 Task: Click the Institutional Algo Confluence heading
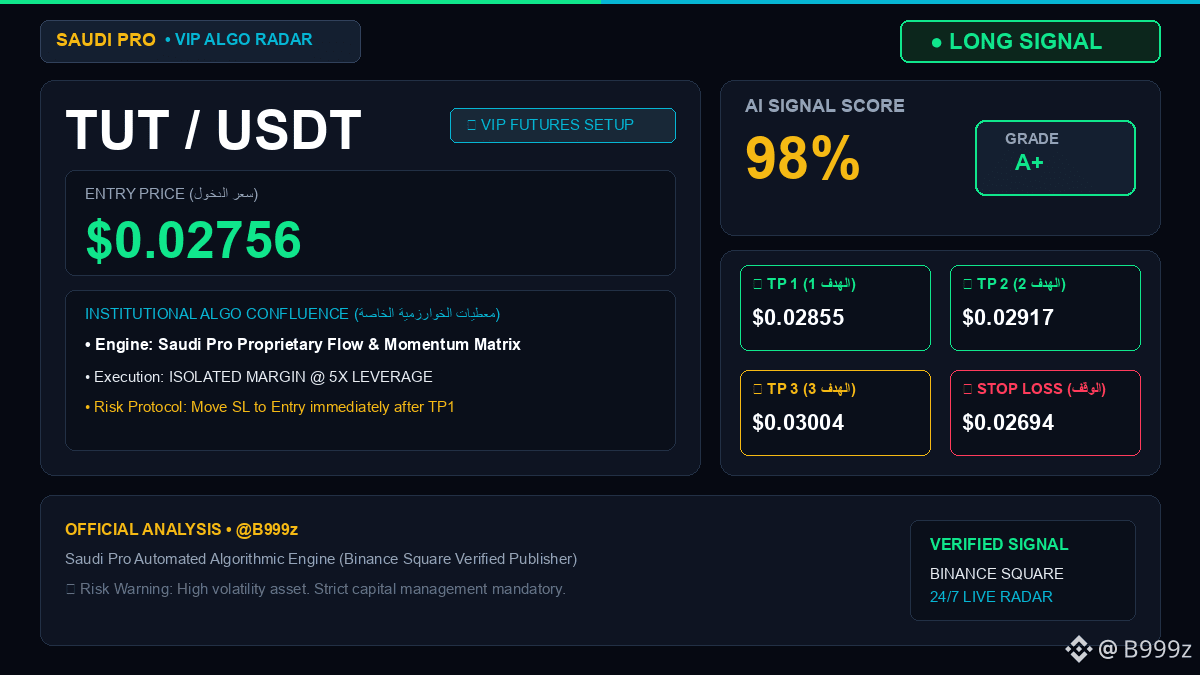[292, 314]
